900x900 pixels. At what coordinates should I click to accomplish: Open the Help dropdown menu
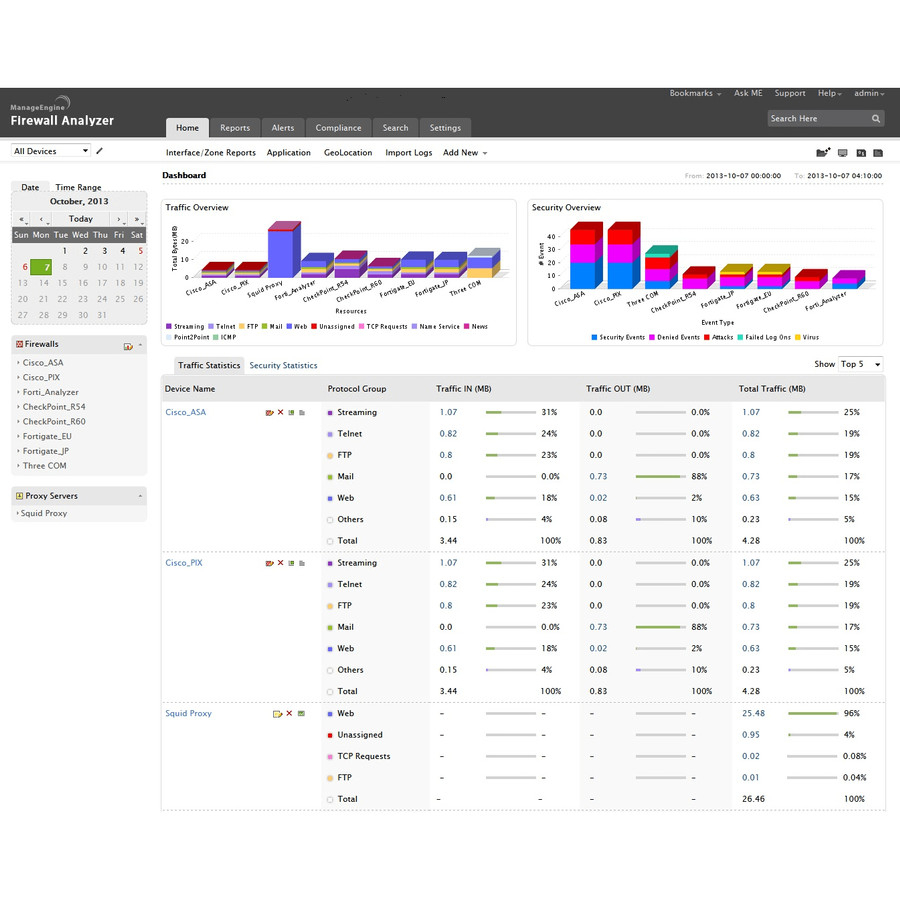829,93
